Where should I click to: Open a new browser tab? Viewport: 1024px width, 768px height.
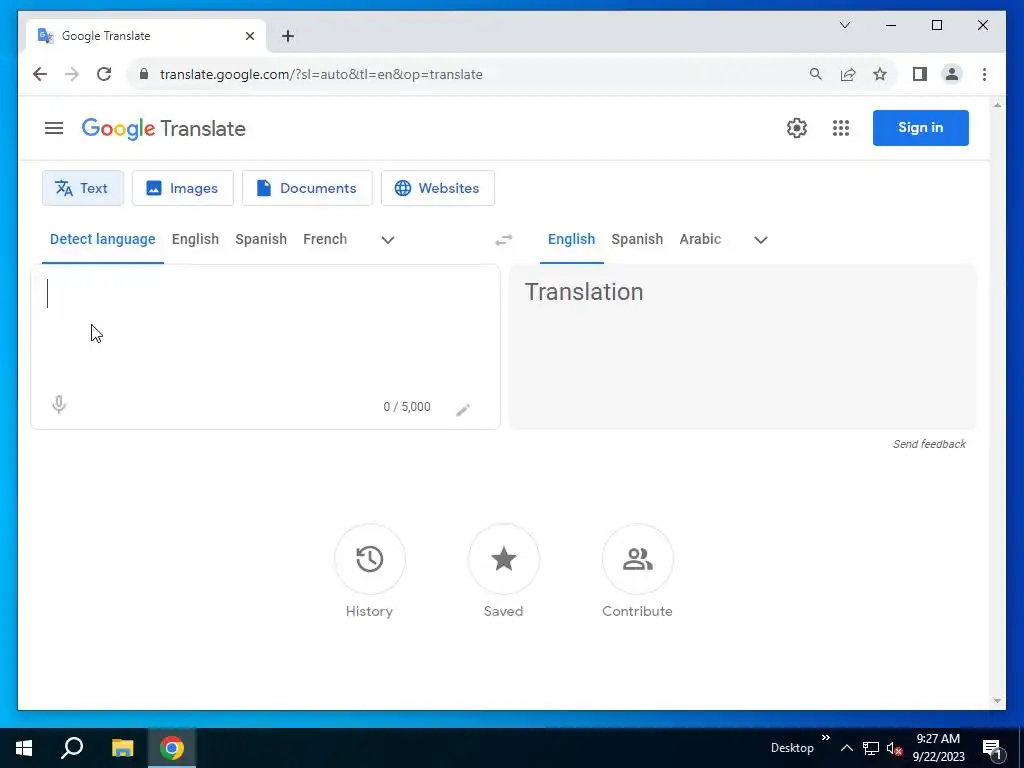pos(288,36)
